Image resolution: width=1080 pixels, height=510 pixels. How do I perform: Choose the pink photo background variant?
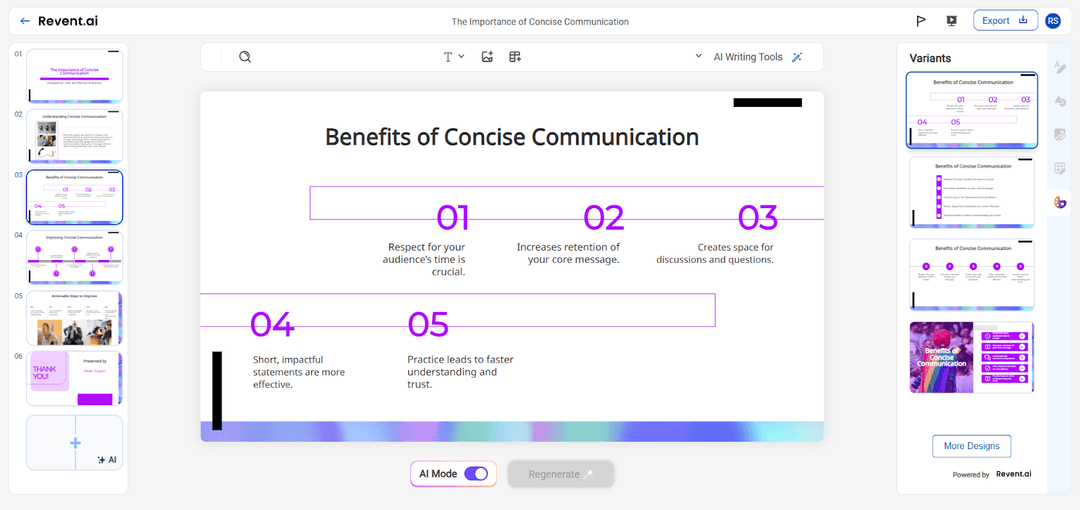click(x=972, y=358)
